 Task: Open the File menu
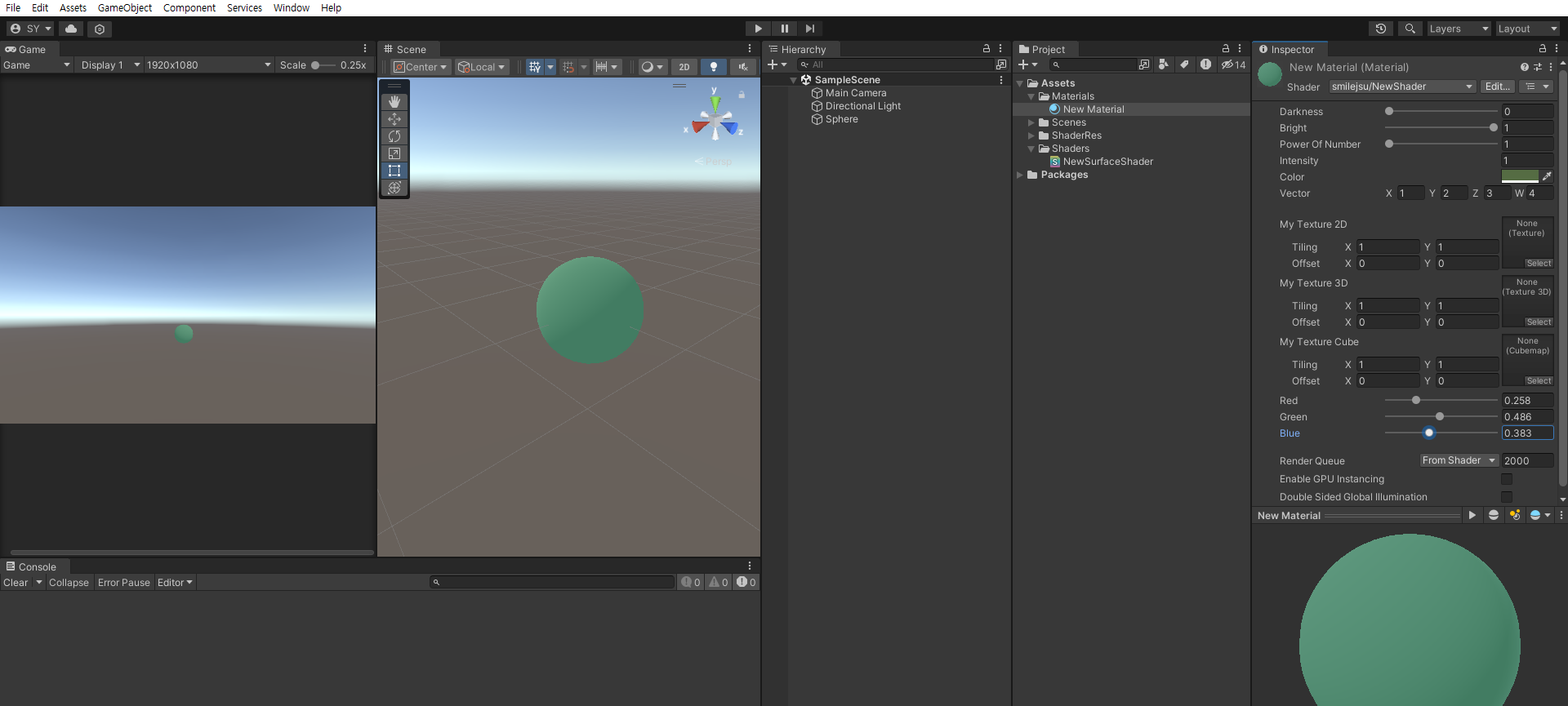13,7
